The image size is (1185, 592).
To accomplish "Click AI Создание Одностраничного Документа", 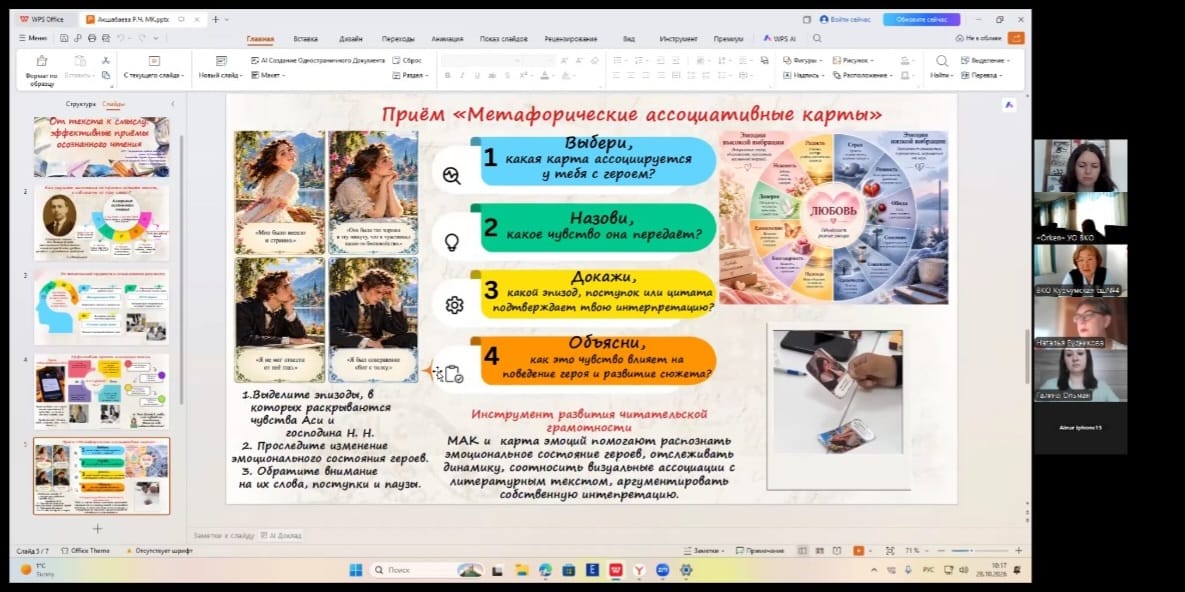I will point(317,60).
